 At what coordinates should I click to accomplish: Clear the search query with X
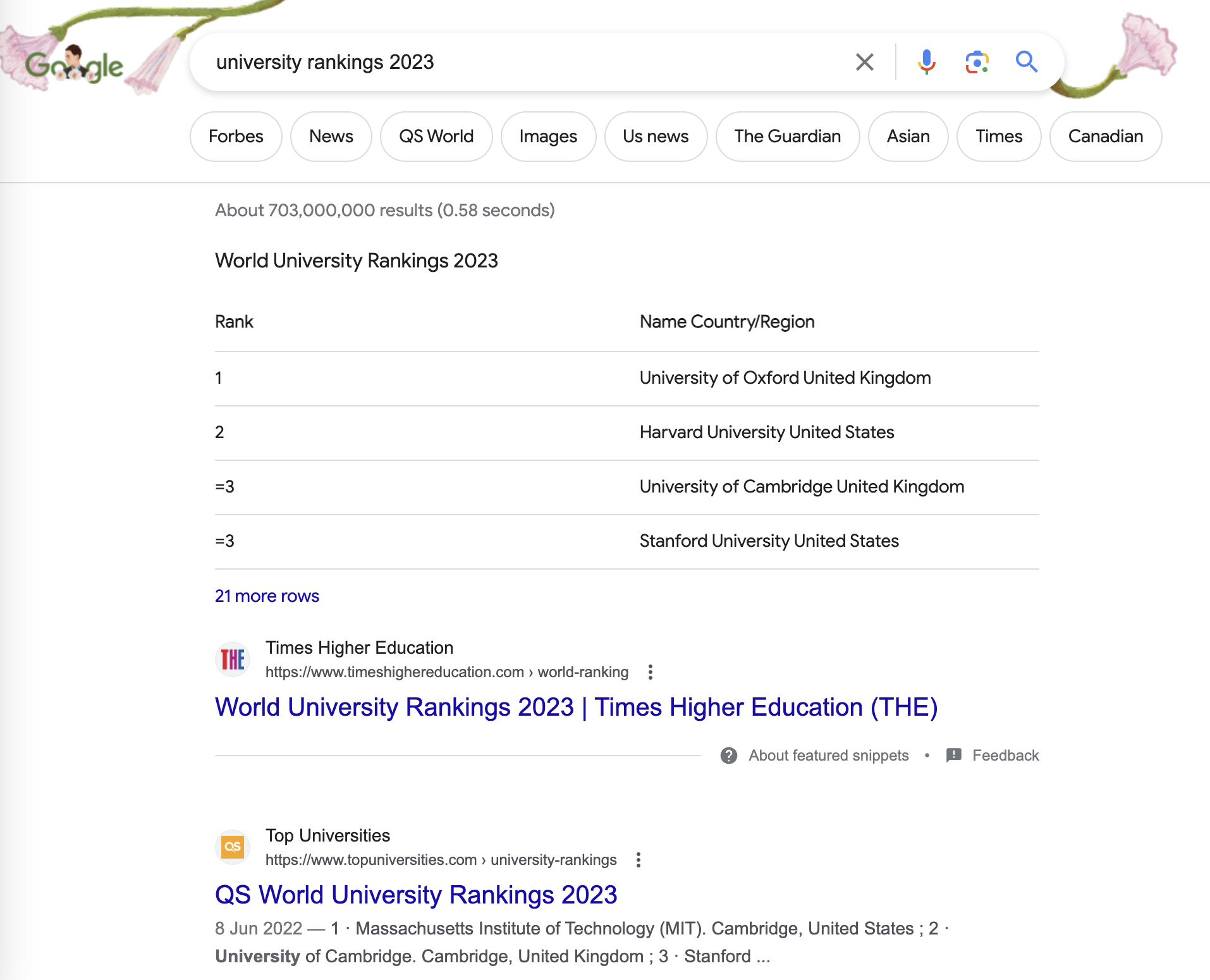(x=864, y=62)
